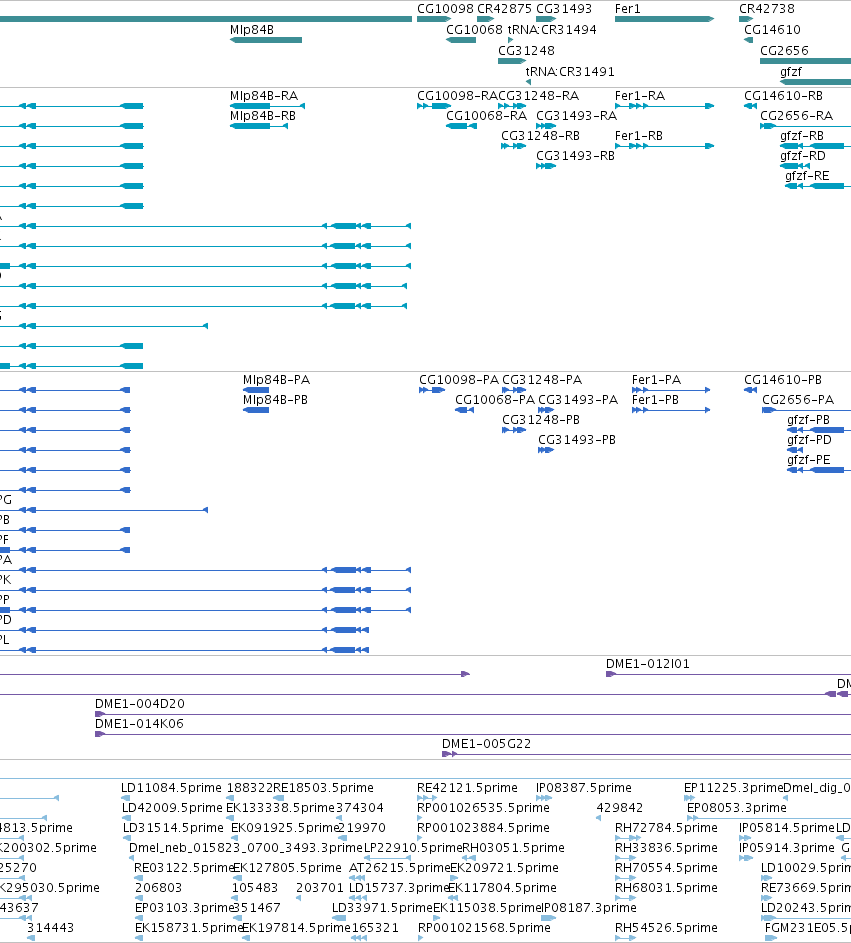Select the Mlp84B gene feature

266,40
